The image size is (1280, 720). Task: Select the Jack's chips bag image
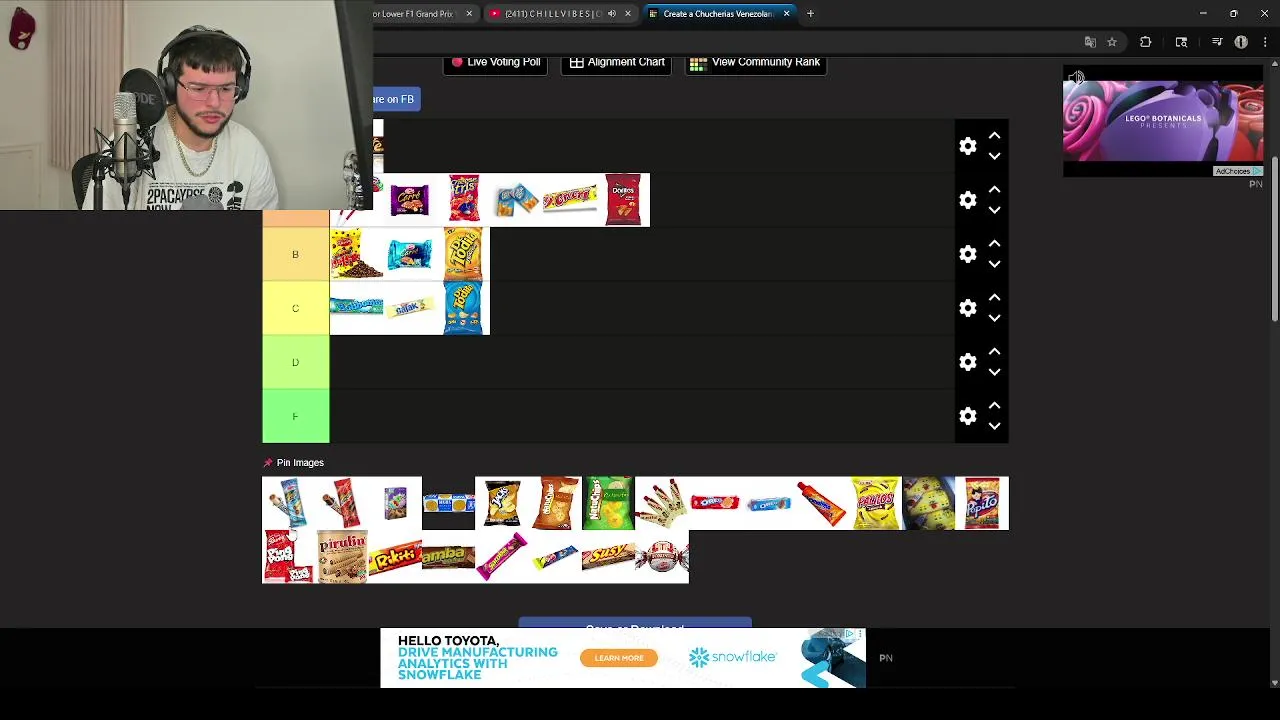(x=502, y=503)
